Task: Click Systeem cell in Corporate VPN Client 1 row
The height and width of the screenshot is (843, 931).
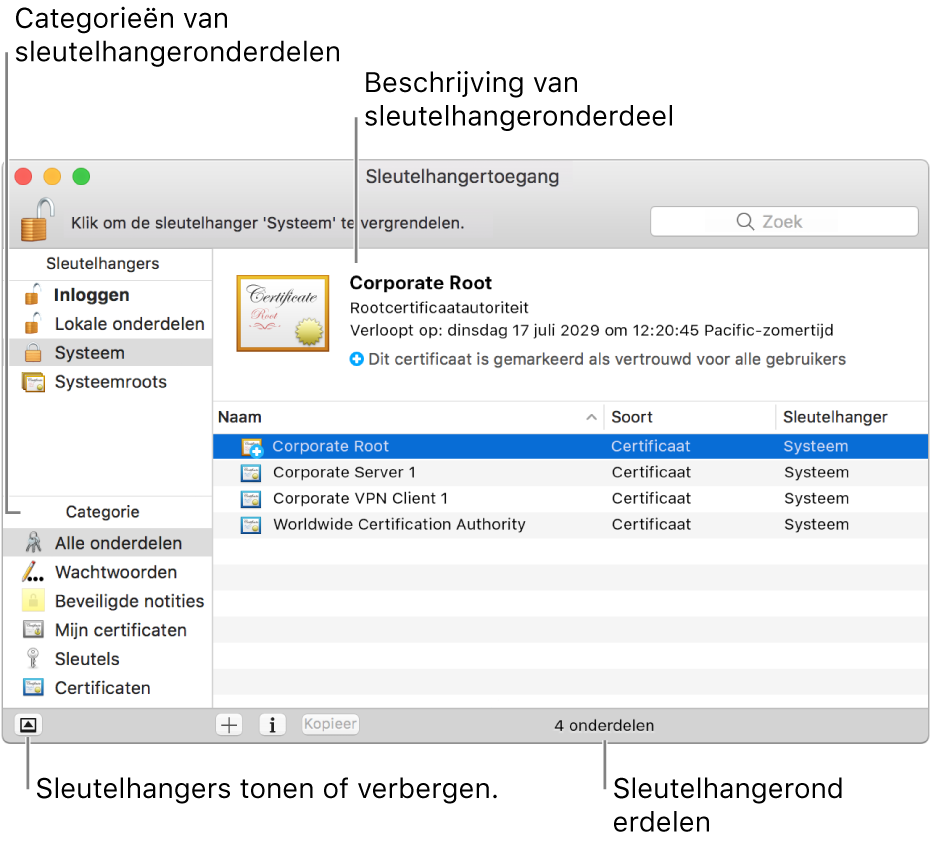Action: 816,499
